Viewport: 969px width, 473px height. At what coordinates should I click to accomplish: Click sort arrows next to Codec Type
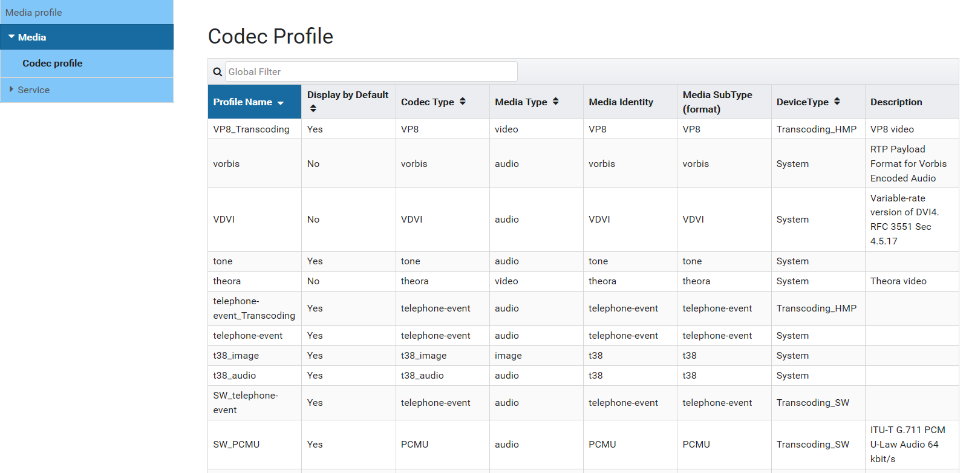coord(462,102)
